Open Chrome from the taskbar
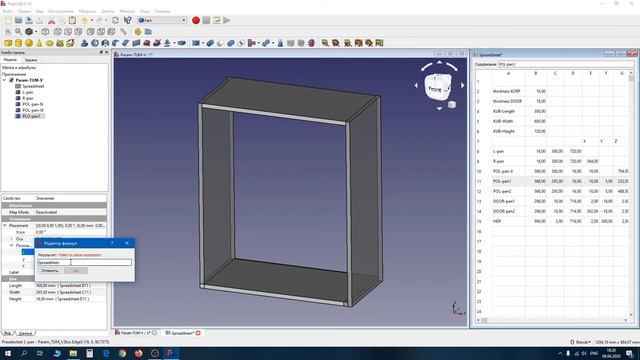This screenshot has height=360, width=640. pyautogui.click(x=122, y=353)
